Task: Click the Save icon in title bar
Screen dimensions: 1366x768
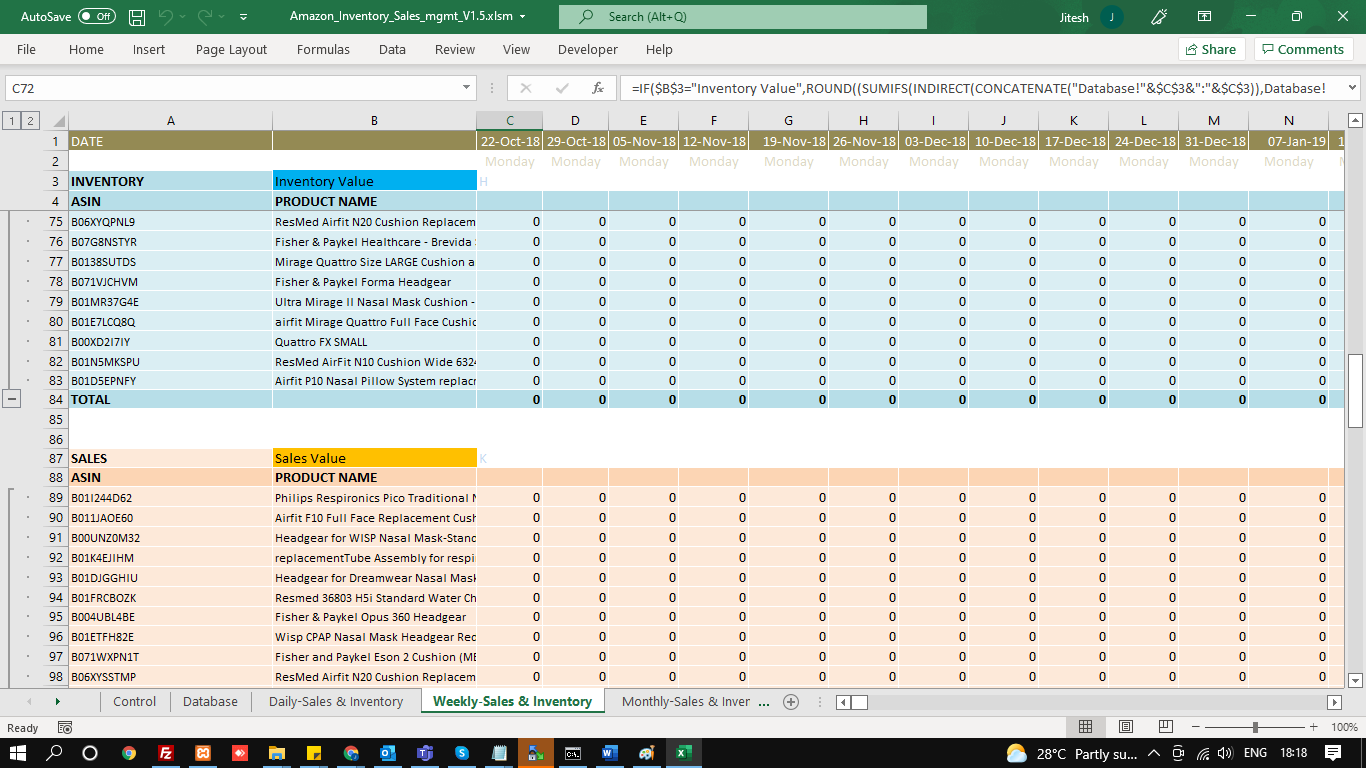Action: [137, 17]
